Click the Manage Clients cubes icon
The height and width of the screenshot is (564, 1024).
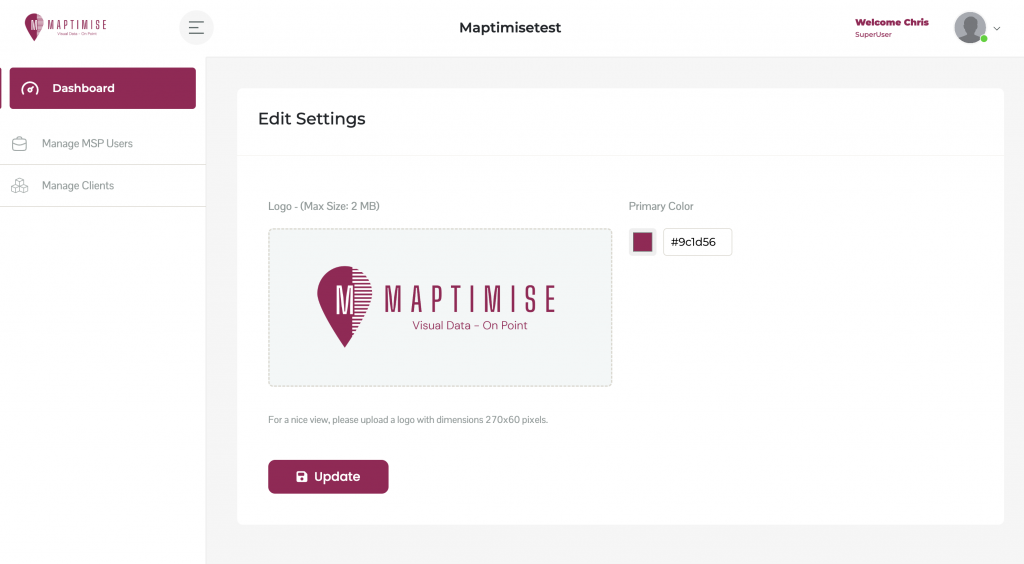(19, 186)
